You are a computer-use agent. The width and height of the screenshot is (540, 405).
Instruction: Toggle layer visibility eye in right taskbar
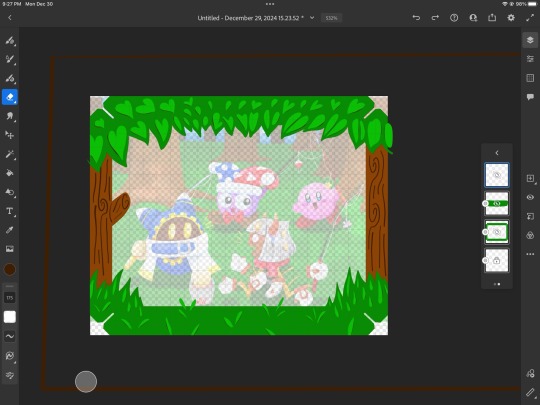tap(530, 197)
